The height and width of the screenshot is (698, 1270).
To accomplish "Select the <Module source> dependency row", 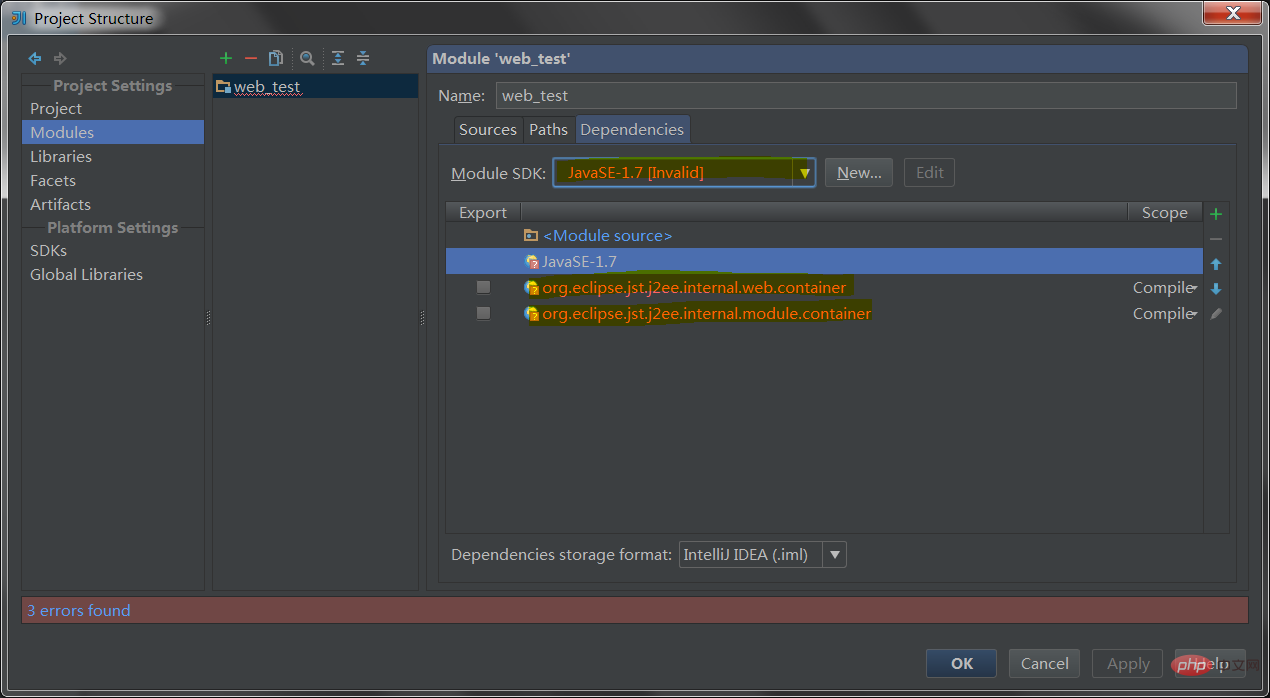I will (x=824, y=236).
